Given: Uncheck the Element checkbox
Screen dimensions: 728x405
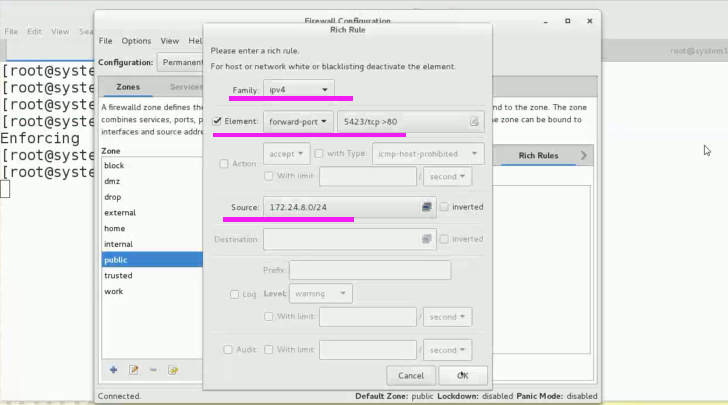Looking at the screenshot, I should (x=217, y=121).
